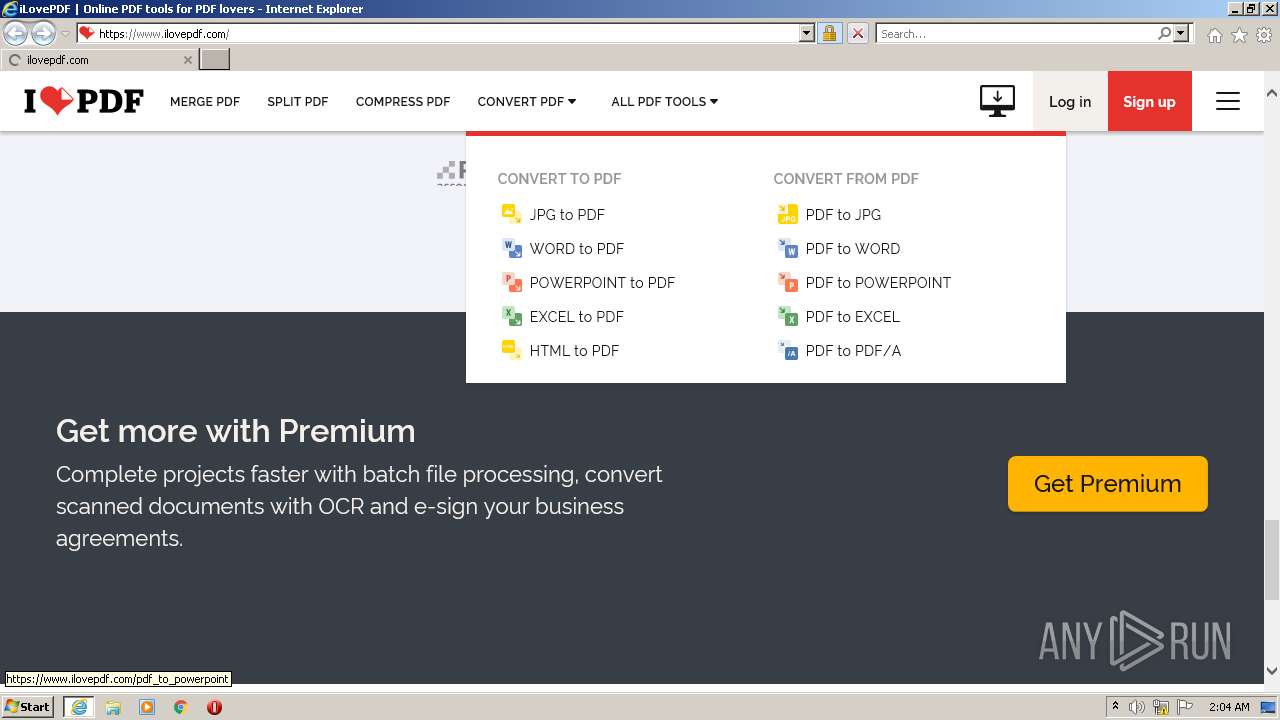Click the scrollbar up arrow
The image size is (1280, 720).
[x=1272, y=93]
